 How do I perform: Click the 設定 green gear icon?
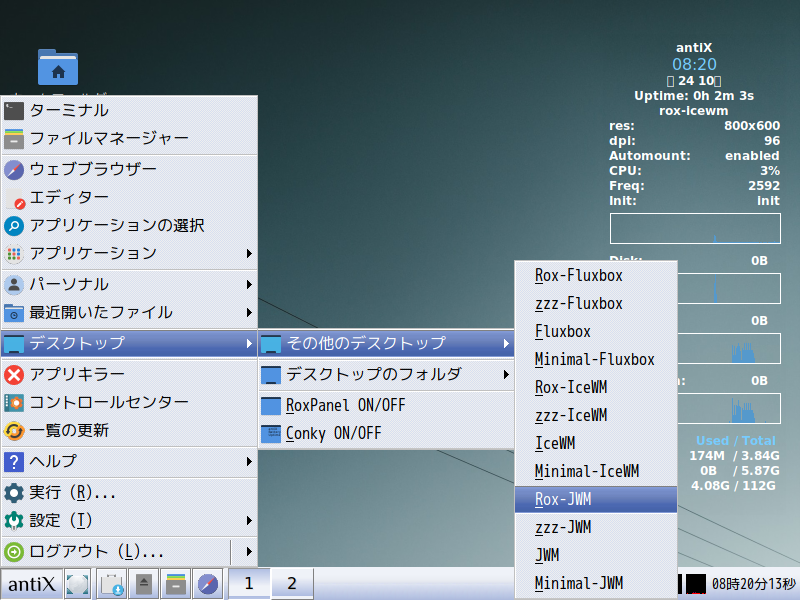pyautogui.click(x=14, y=521)
